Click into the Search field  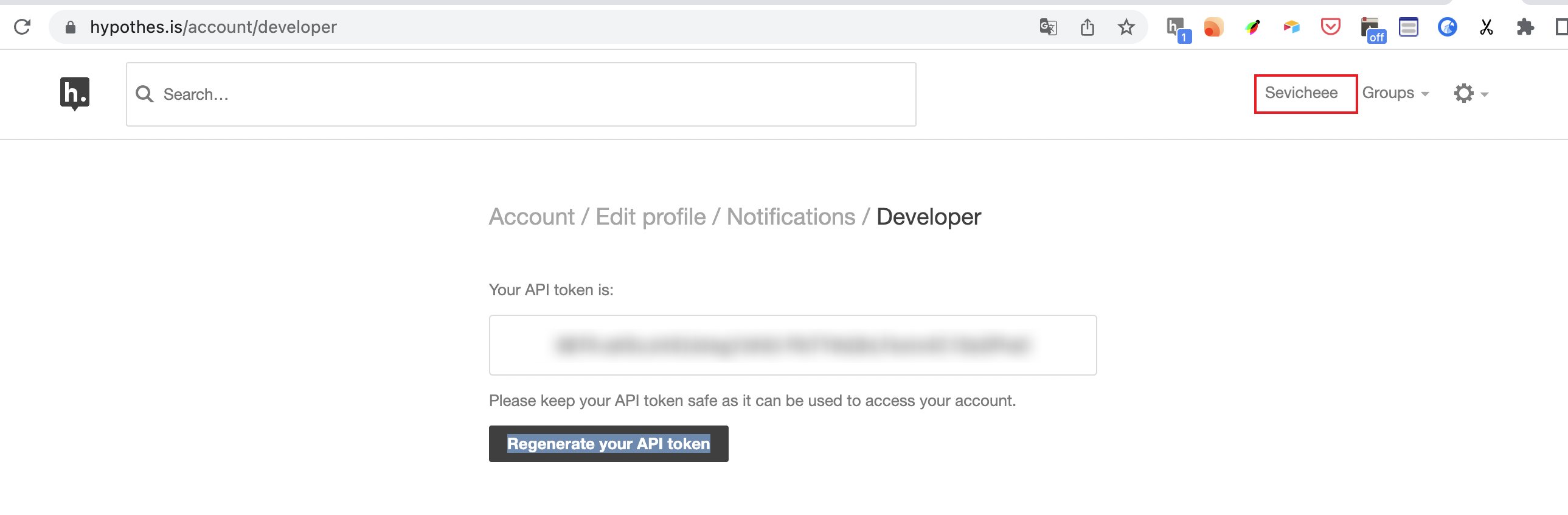[521, 94]
